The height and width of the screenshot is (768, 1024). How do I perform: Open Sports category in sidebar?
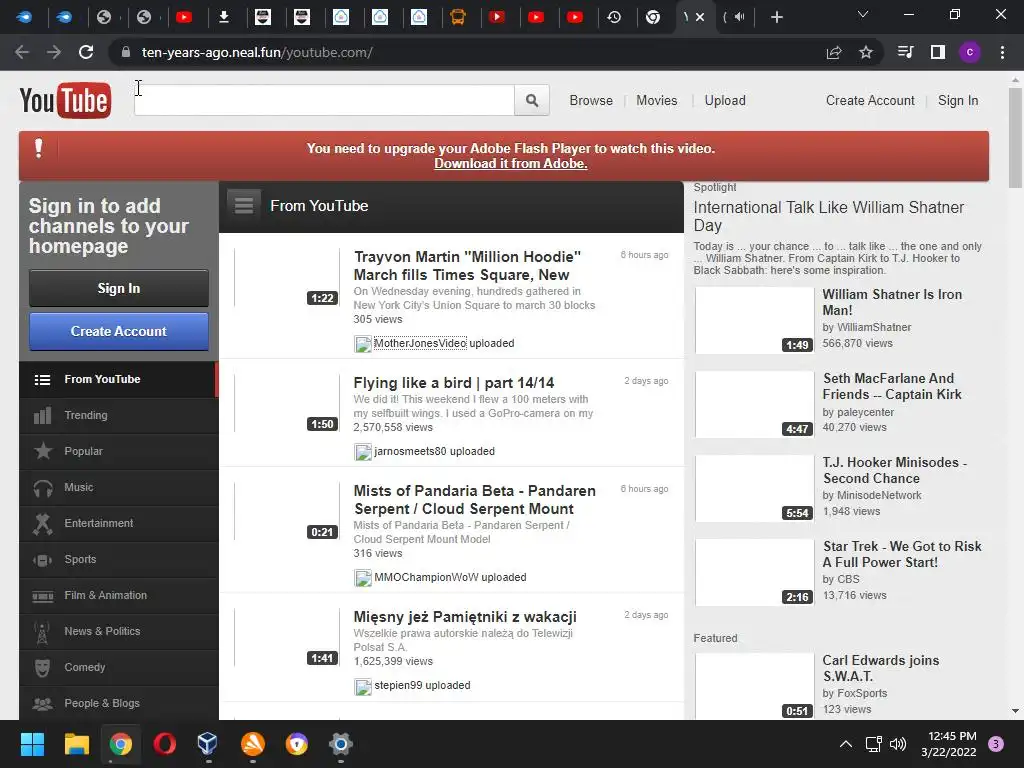click(x=118, y=559)
